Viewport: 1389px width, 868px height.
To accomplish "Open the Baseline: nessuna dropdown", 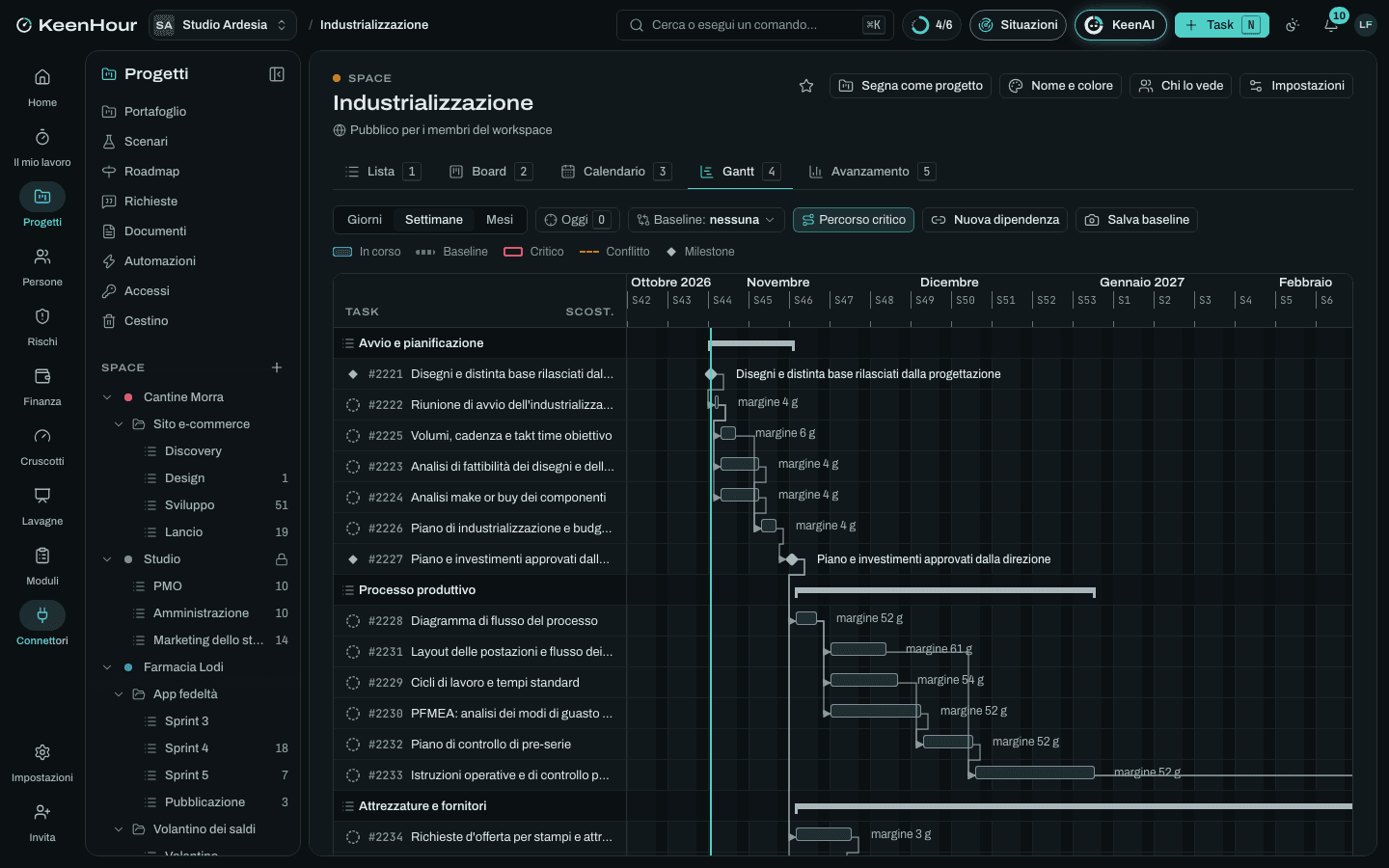I will (x=706, y=220).
